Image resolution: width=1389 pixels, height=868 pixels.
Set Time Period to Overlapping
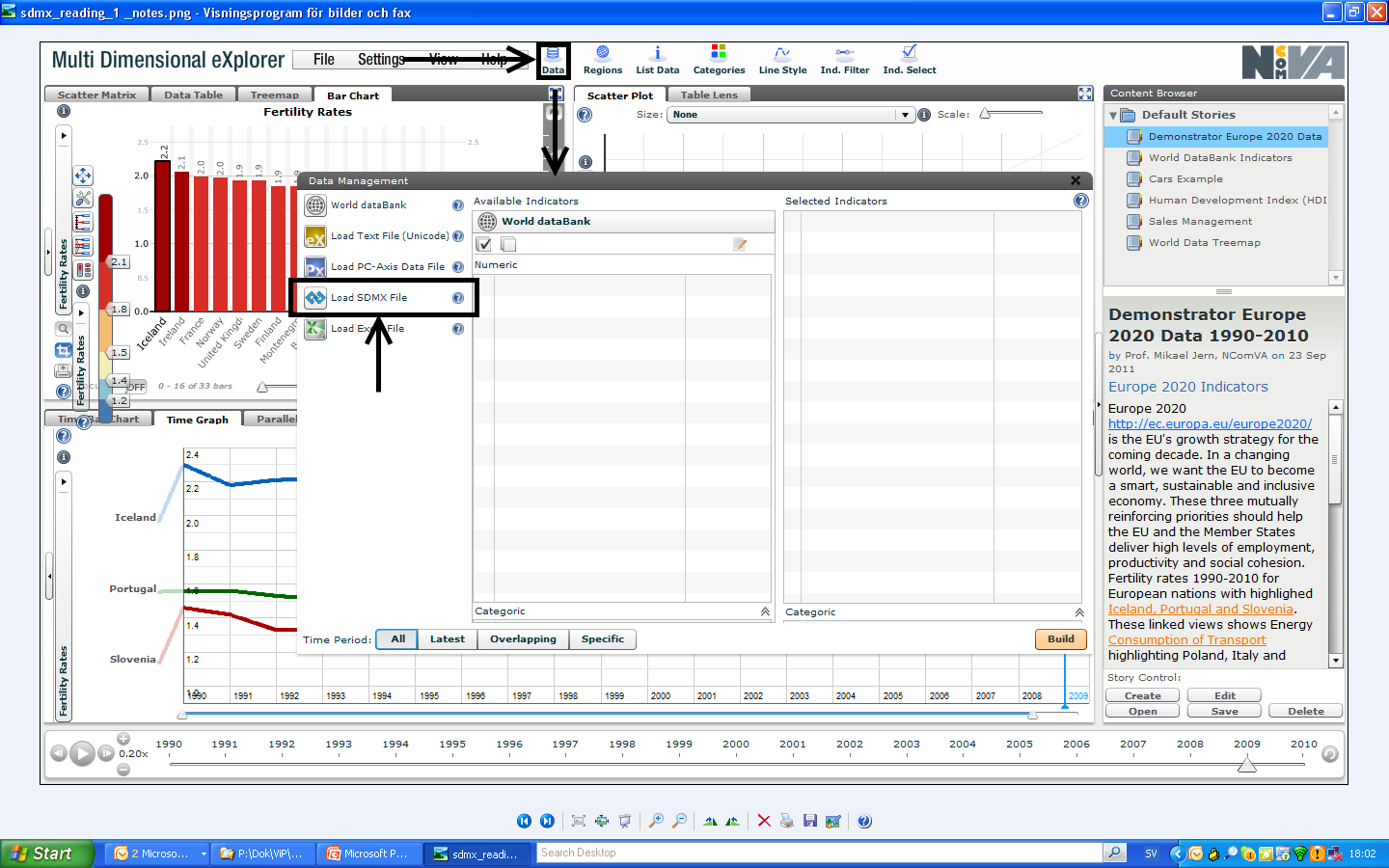pos(523,639)
